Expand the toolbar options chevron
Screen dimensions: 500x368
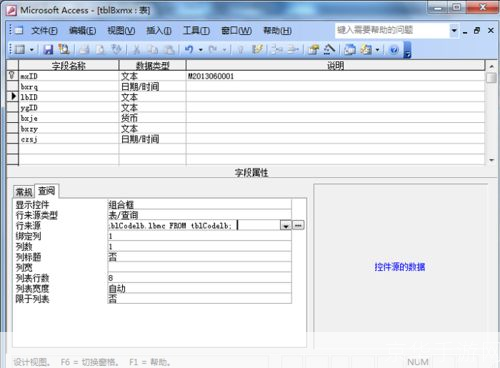coord(407,50)
